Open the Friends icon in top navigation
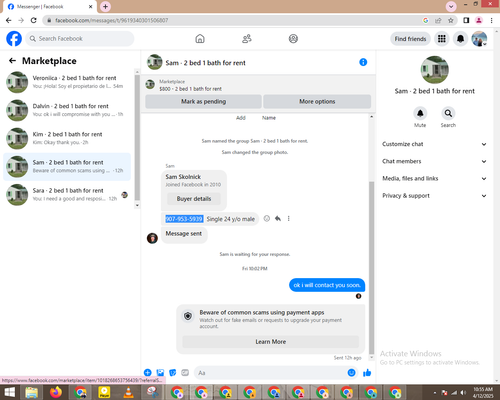Viewport: 500px width, 400px height. click(x=247, y=39)
